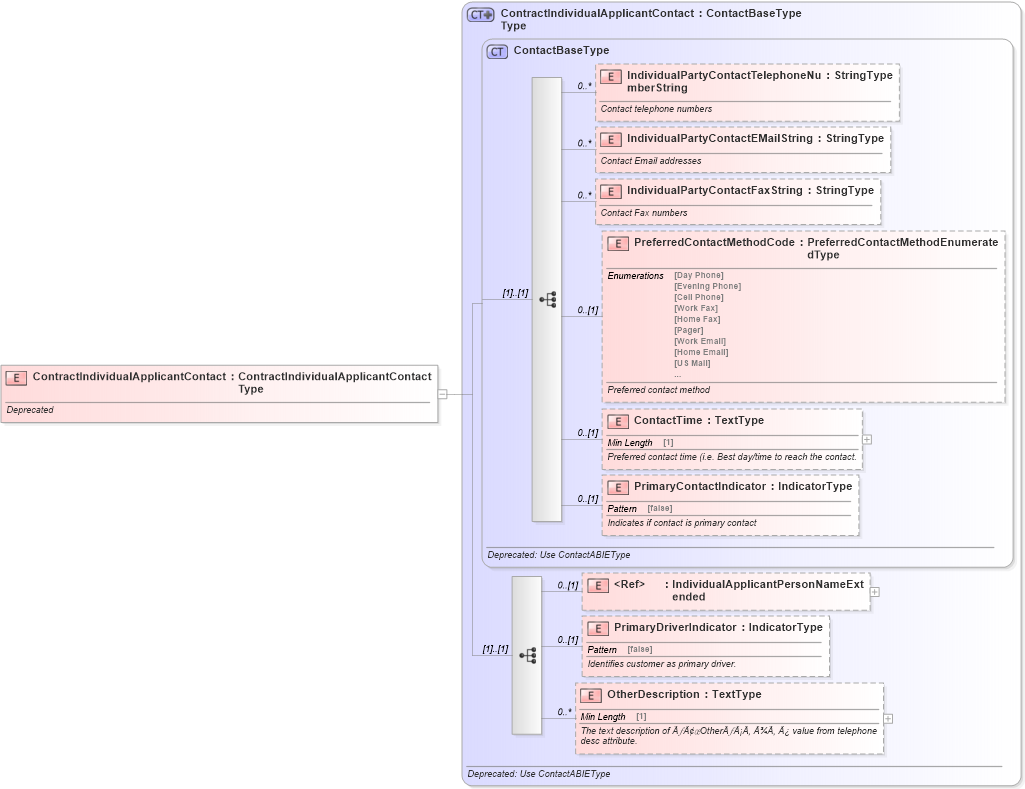
Task: Expand OtherDescription with its plus button
Action: (x=887, y=718)
